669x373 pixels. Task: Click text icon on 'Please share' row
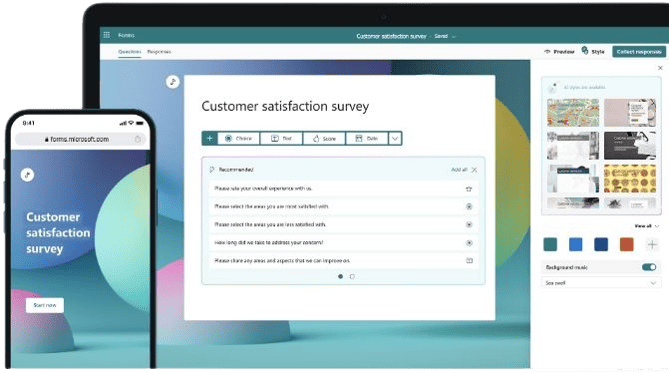click(469, 260)
